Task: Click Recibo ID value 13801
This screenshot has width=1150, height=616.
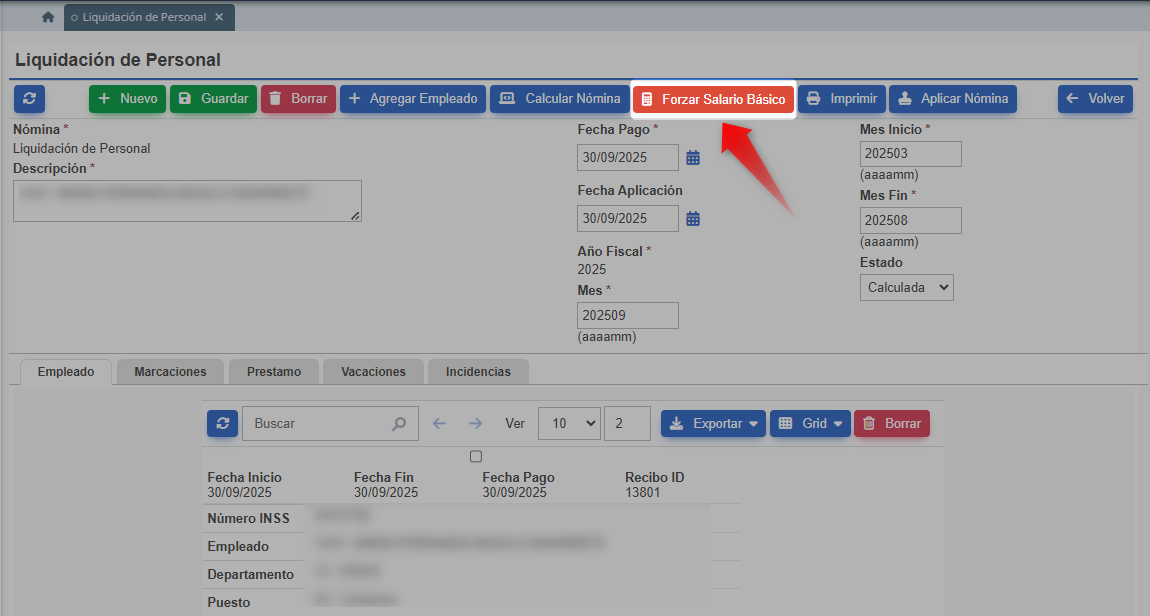Action: [x=642, y=493]
